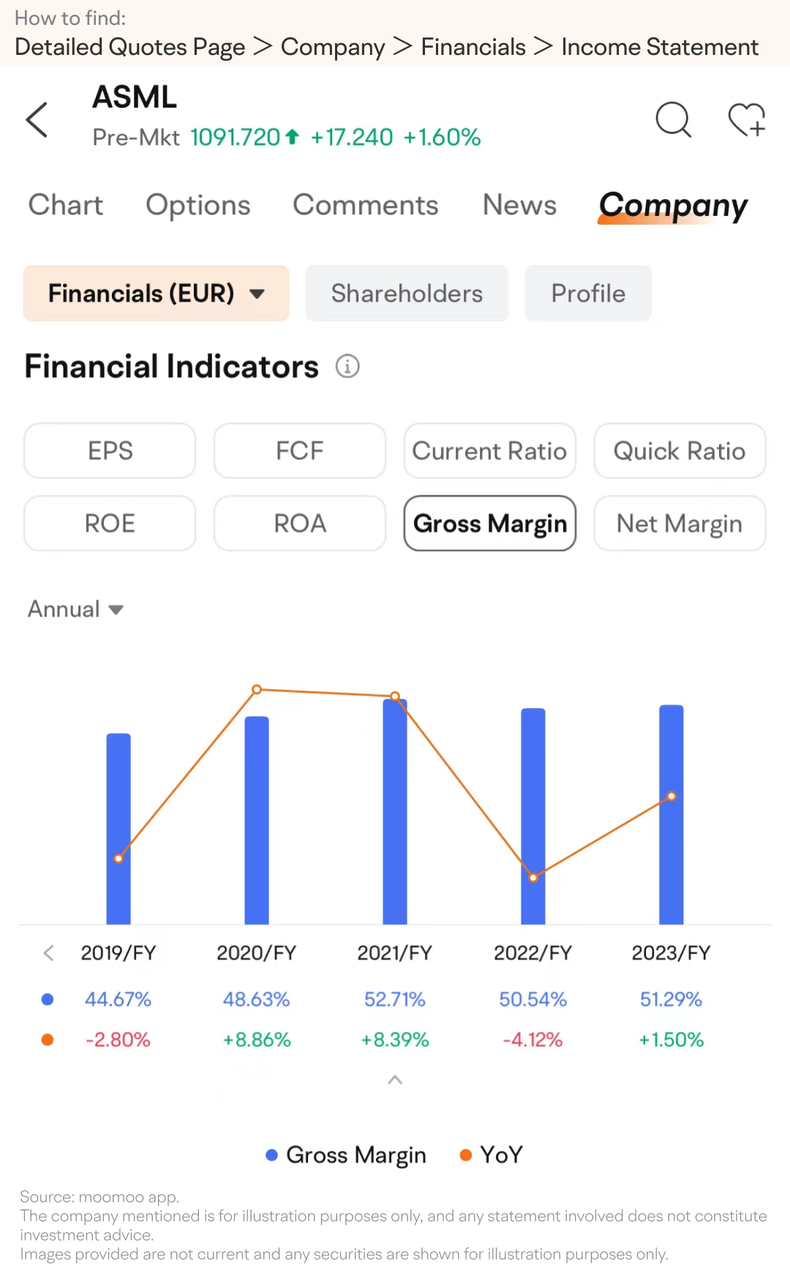
Task: Select the EPS indicator
Action: tap(110, 451)
